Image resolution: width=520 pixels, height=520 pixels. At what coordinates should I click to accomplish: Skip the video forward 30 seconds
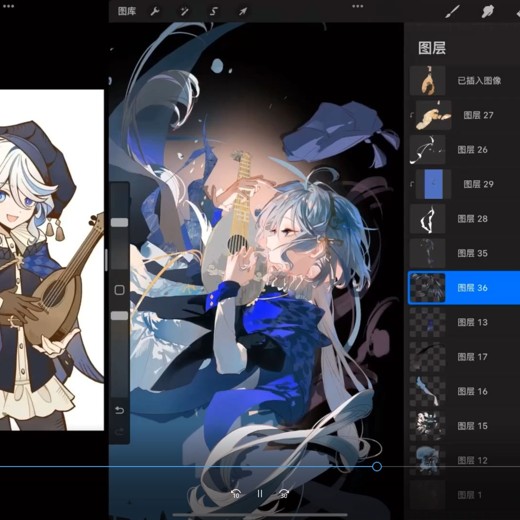[284, 494]
